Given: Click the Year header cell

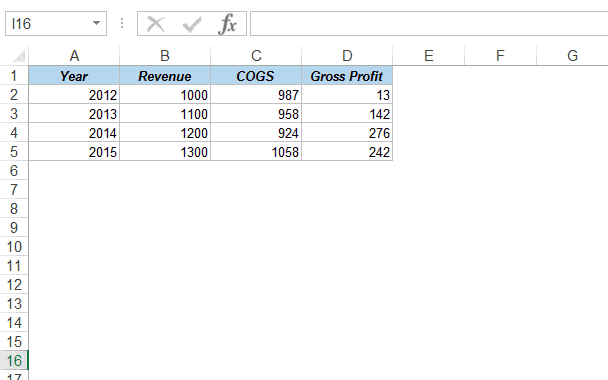Looking at the screenshot, I should 74,76.
